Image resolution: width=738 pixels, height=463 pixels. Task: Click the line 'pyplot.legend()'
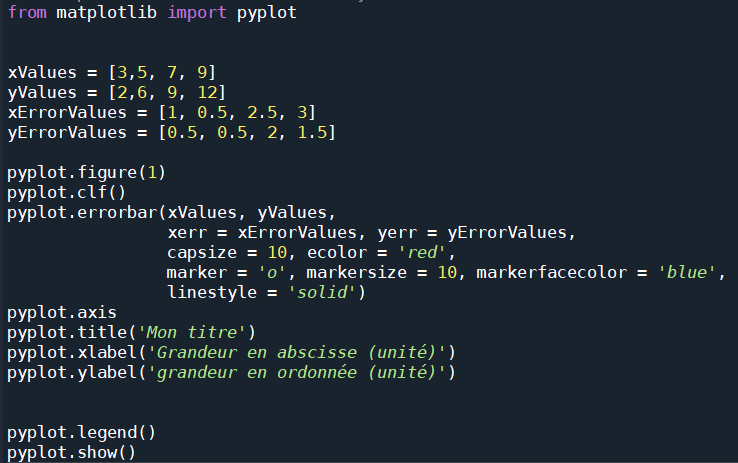[x=81, y=433]
